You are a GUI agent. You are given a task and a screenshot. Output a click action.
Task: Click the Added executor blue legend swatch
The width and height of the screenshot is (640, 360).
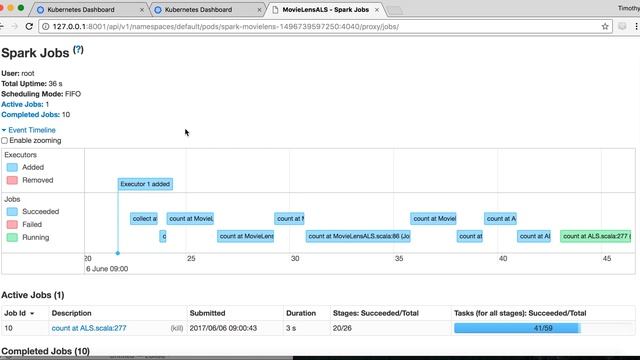pyautogui.click(x=12, y=167)
